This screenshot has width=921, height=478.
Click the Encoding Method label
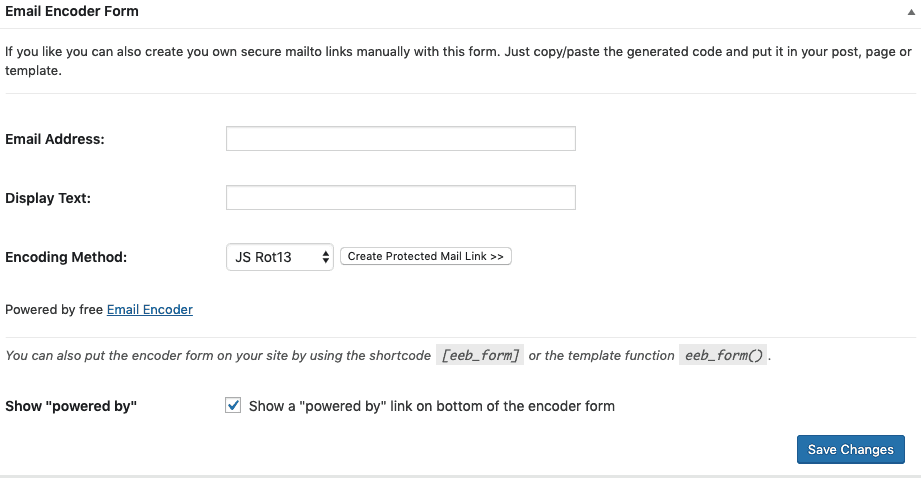[x=66, y=257]
